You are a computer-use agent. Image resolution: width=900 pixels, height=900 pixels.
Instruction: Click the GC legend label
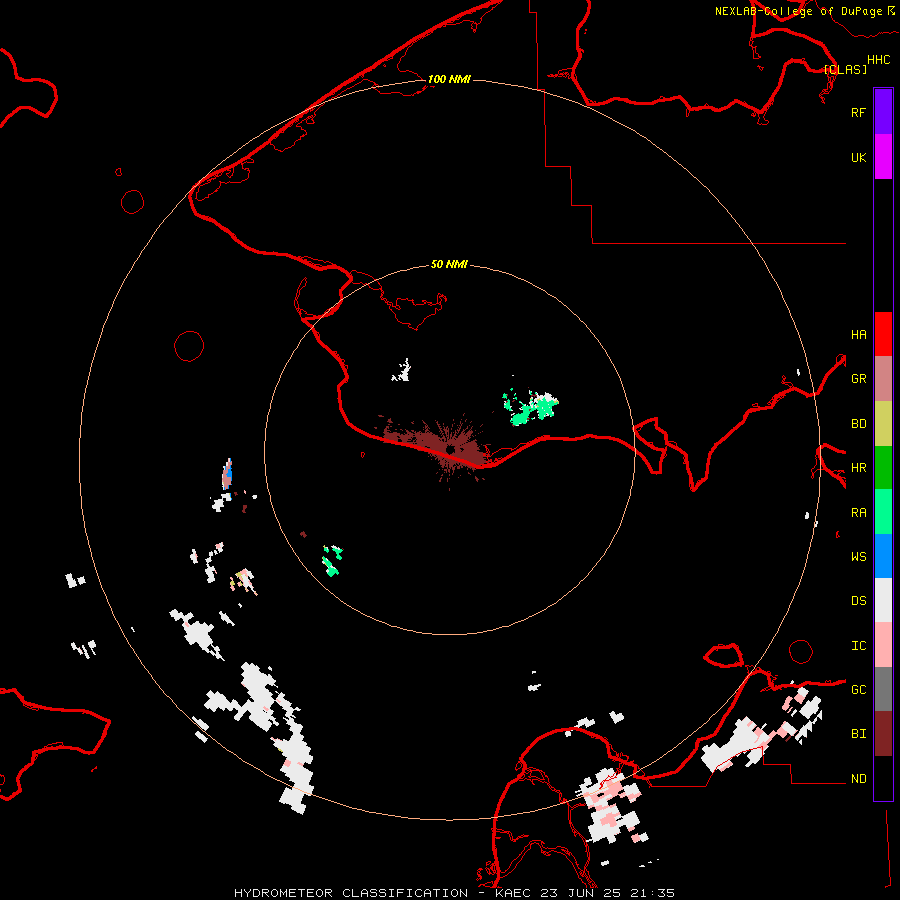point(858,689)
